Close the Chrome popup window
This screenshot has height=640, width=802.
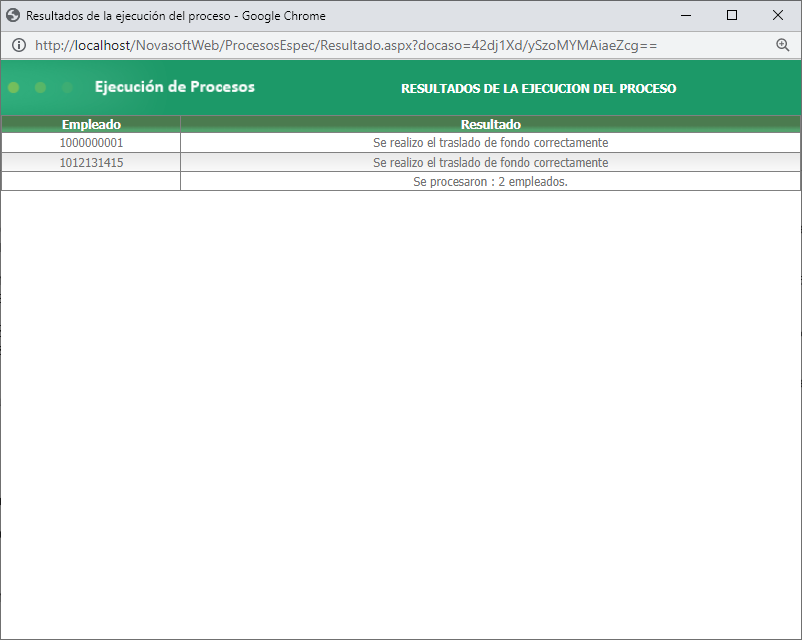tap(778, 15)
